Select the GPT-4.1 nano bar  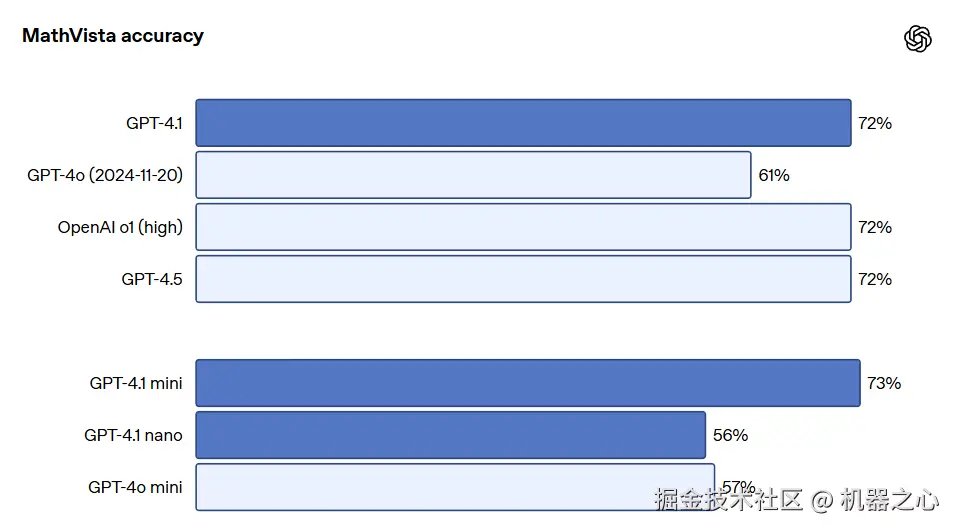(450, 435)
